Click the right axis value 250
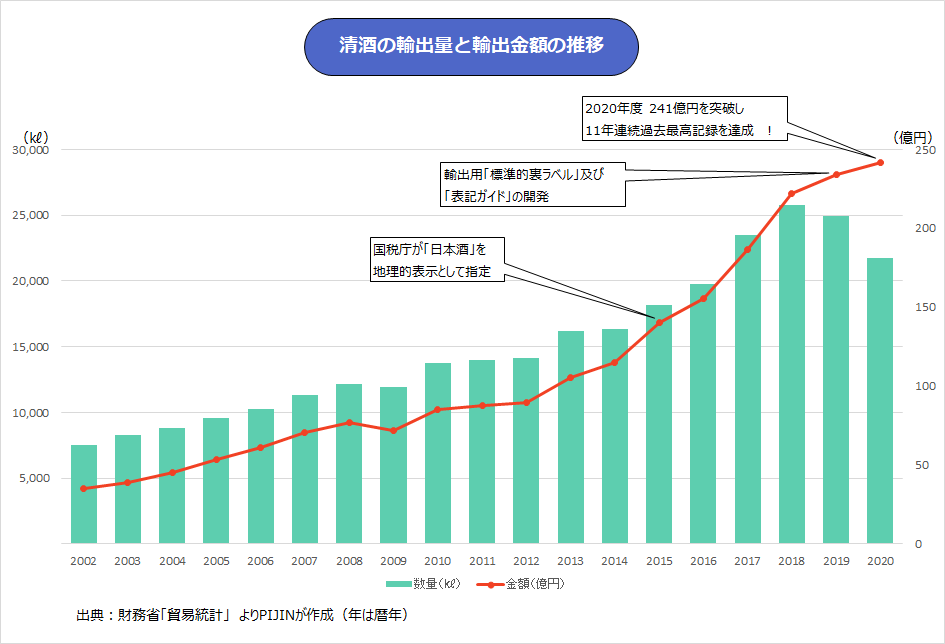945x644 pixels. tap(926, 150)
